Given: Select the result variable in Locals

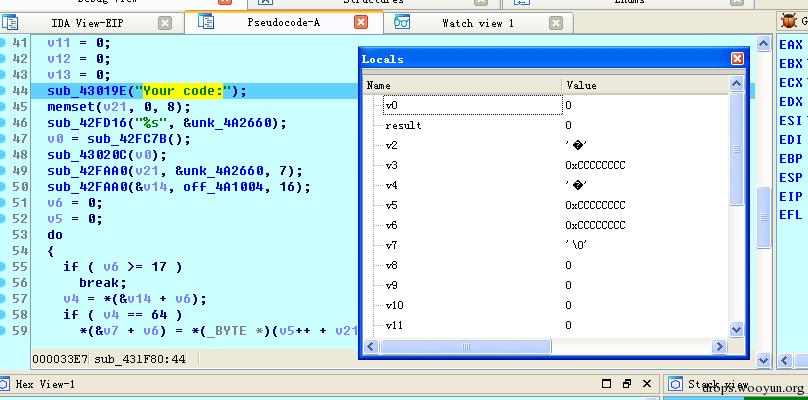Looking at the screenshot, I should [403, 125].
